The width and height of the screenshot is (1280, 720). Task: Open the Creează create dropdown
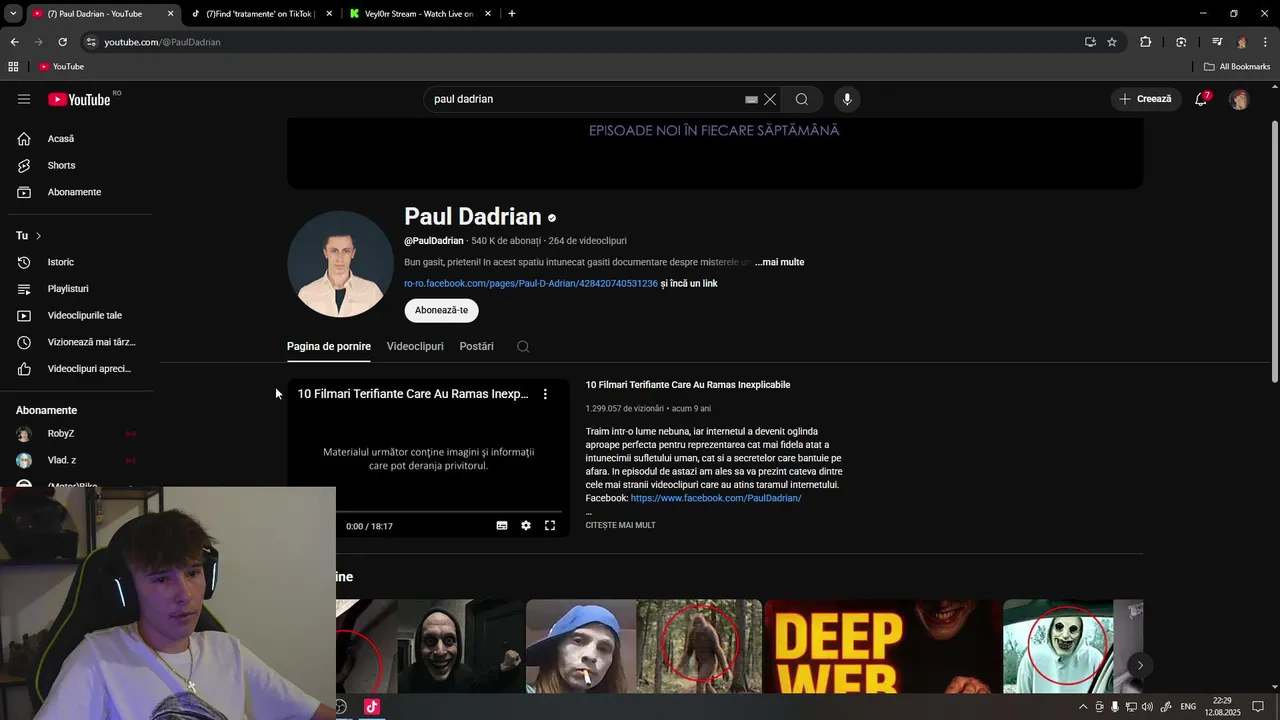(1146, 99)
